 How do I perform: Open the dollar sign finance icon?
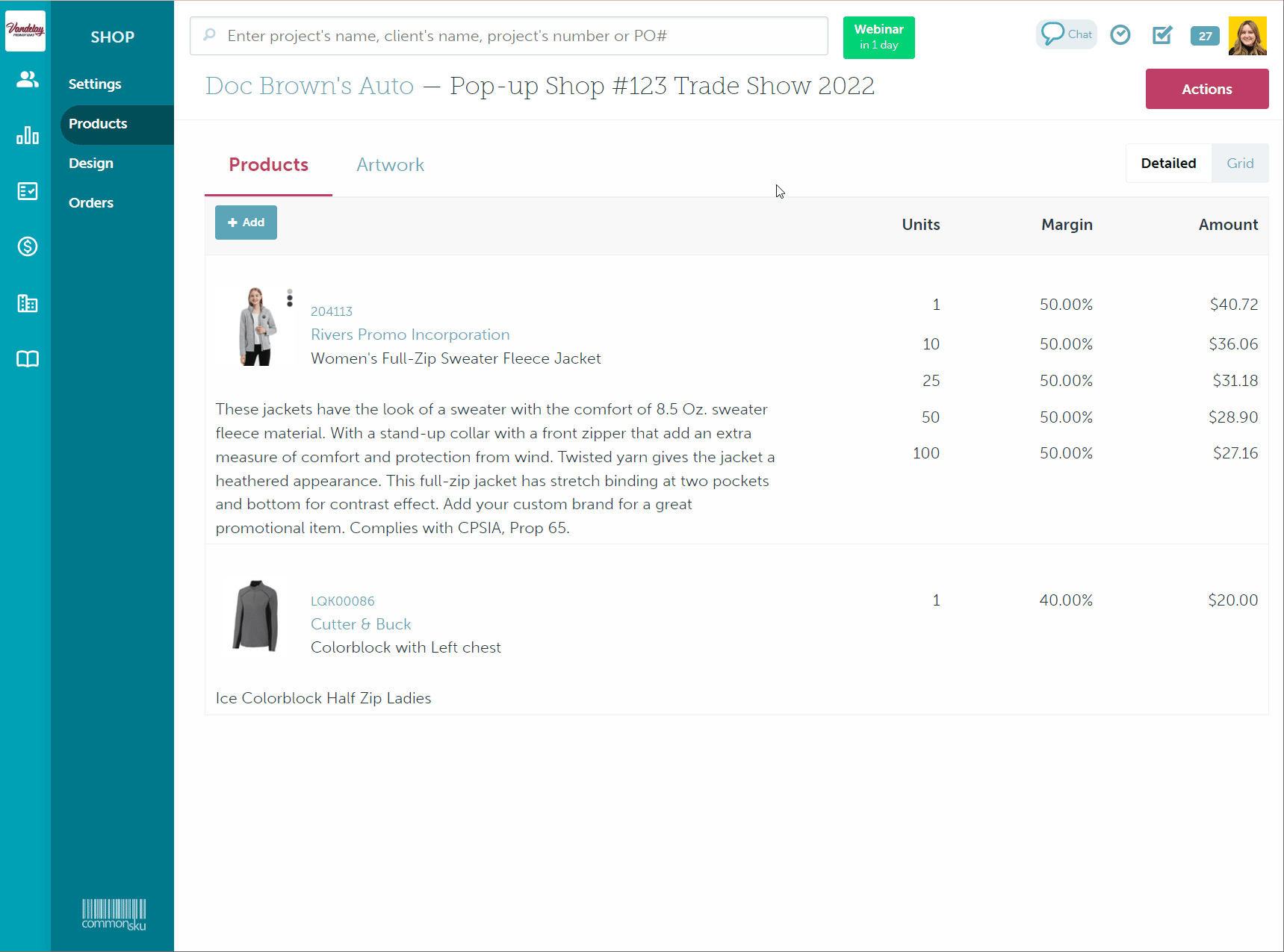click(x=27, y=246)
